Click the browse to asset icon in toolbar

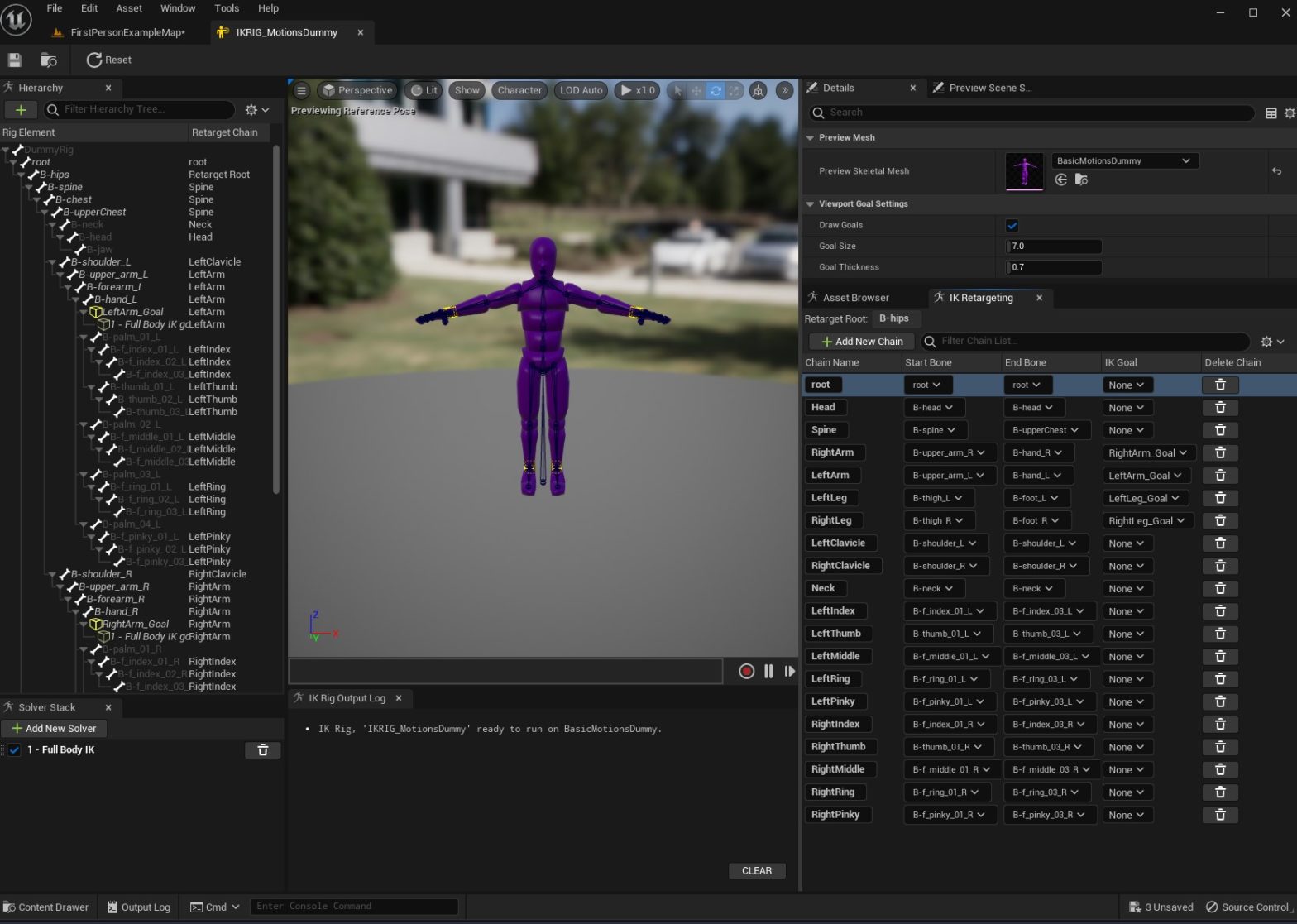click(49, 60)
